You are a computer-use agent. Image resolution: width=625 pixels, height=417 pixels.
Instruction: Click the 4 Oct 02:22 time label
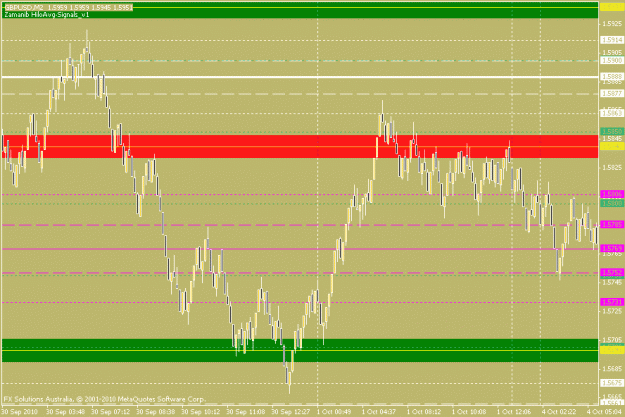point(559,411)
